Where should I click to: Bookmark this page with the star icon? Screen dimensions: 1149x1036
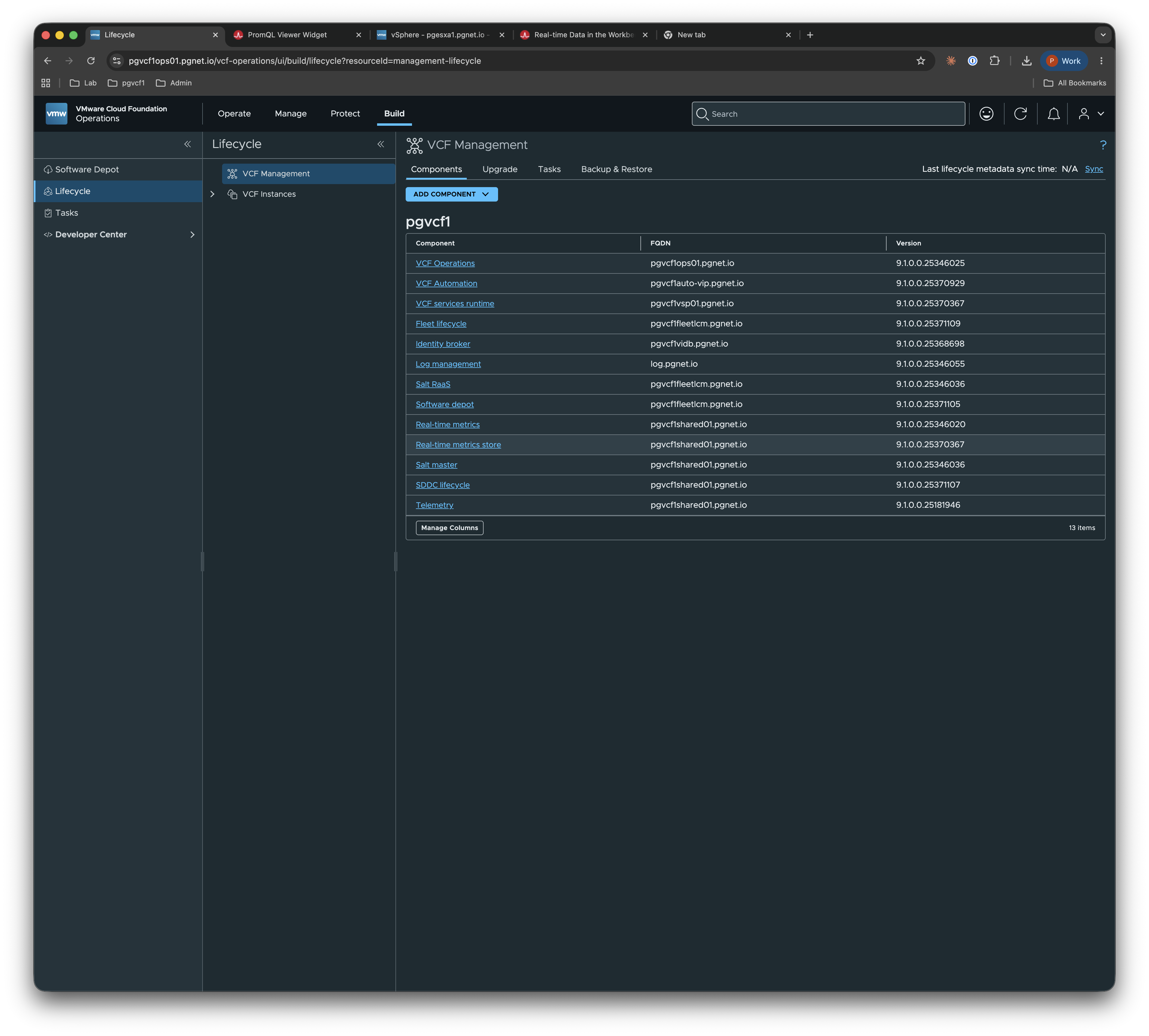tap(921, 61)
